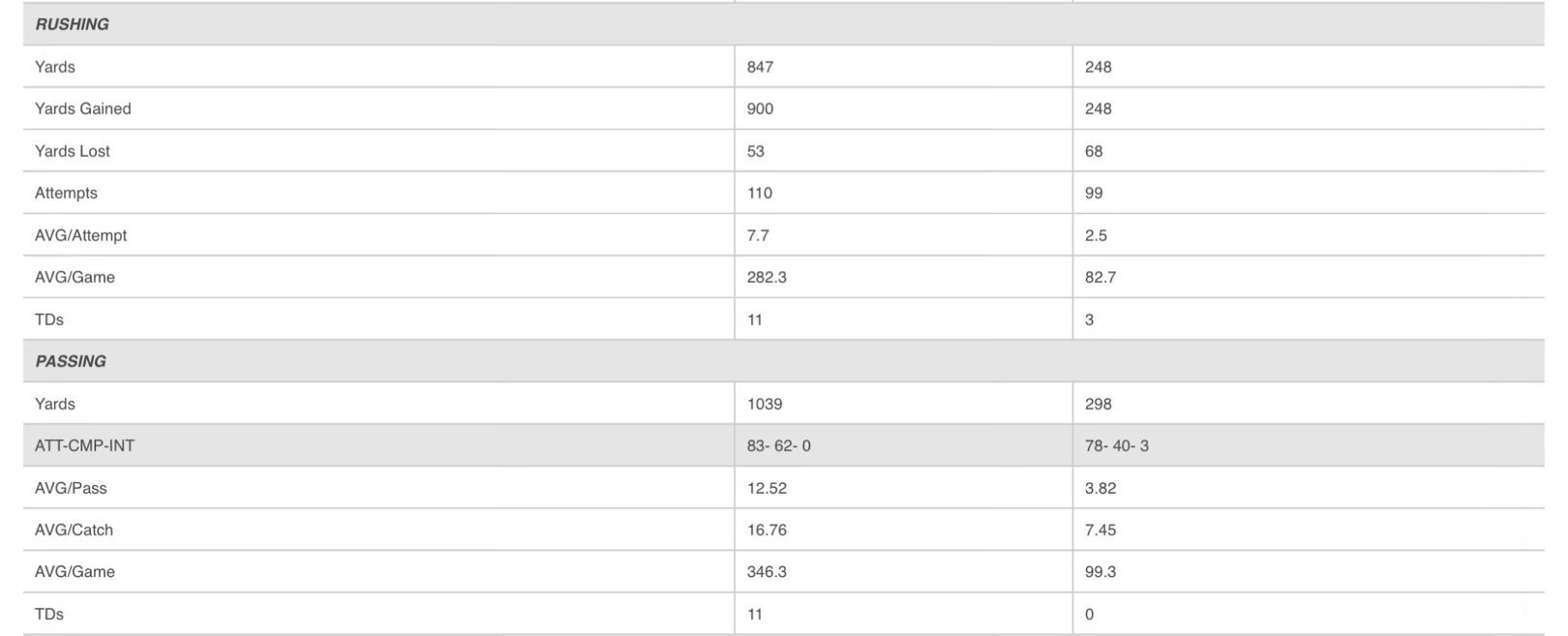
Task: Select the Yards Lost value 68
Action: point(1094,151)
